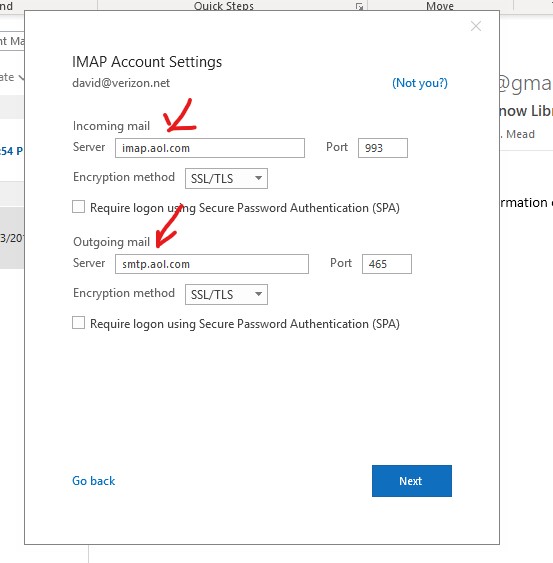Click the Quick Steps dialog launcher icon

tap(359, 6)
